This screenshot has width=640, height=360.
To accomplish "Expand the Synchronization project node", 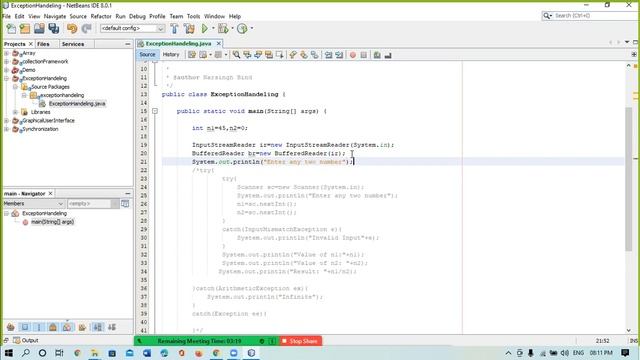I will tap(7, 129).
